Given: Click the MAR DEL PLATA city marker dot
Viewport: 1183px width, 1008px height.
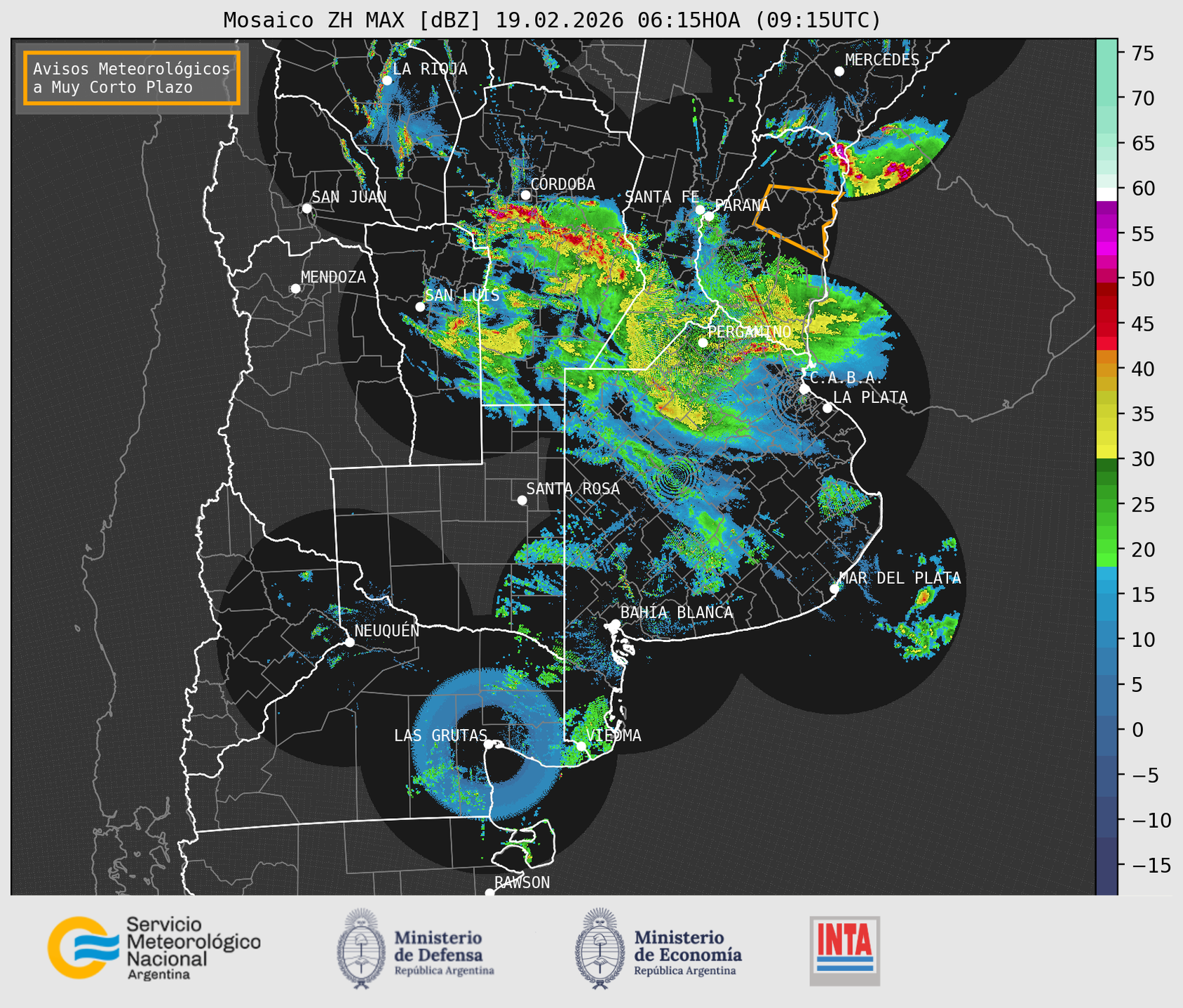Looking at the screenshot, I should [x=834, y=588].
